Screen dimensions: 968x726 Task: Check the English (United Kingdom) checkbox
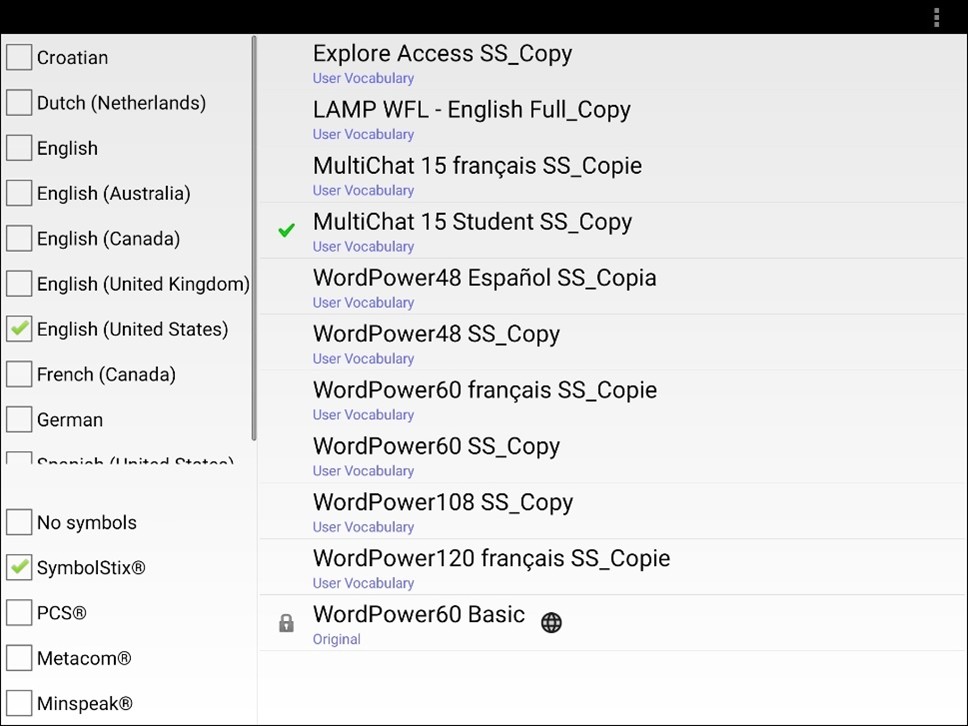point(19,284)
